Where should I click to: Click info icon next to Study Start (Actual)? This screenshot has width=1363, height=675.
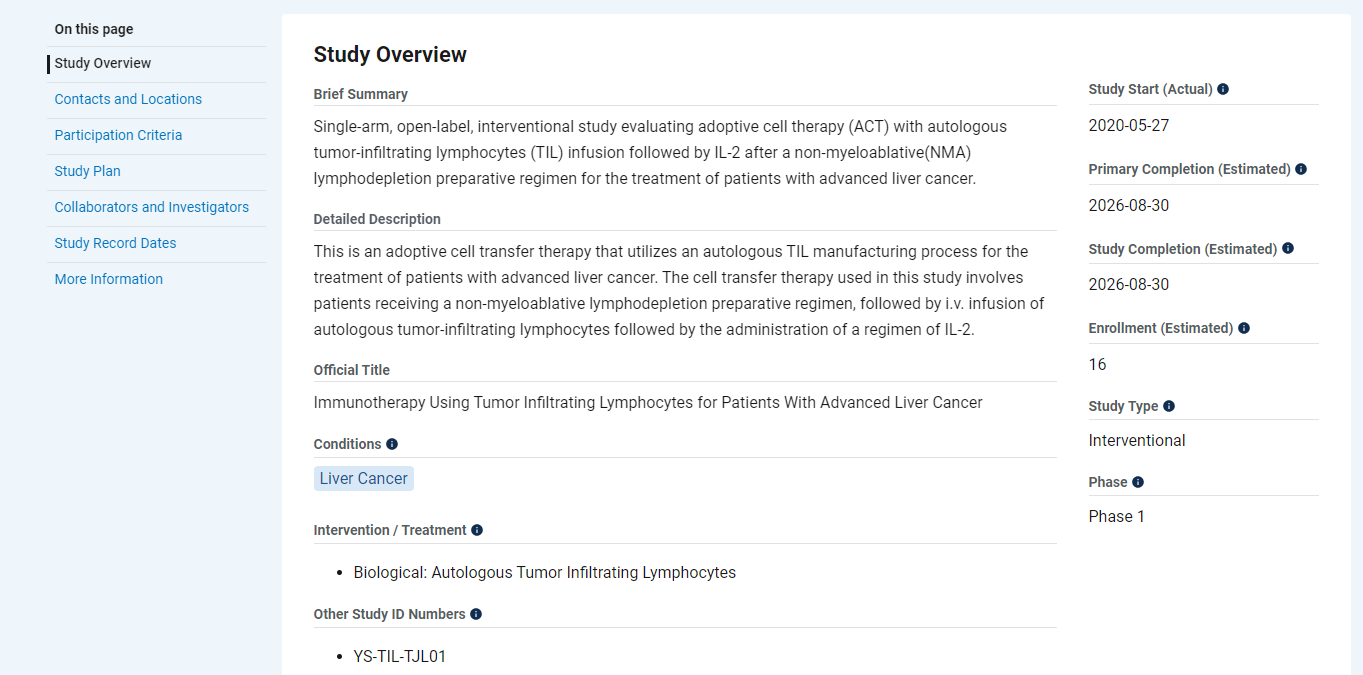(x=1223, y=89)
